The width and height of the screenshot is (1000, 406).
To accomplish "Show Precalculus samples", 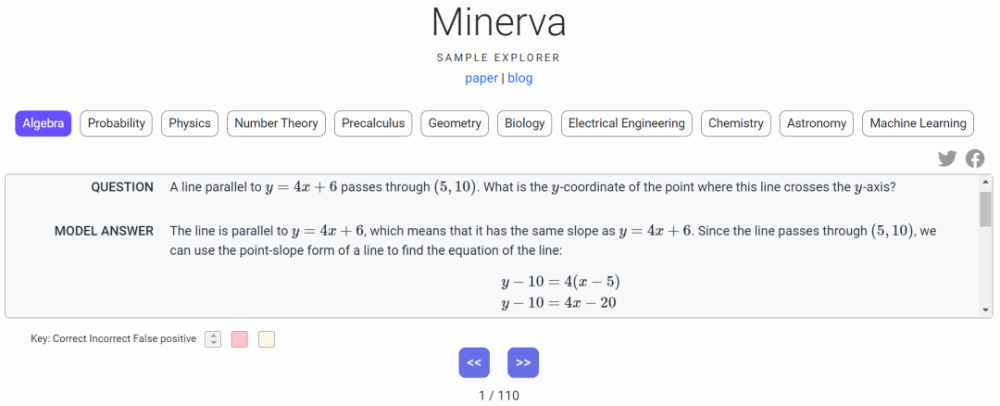I will pyautogui.click(x=373, y=124).
